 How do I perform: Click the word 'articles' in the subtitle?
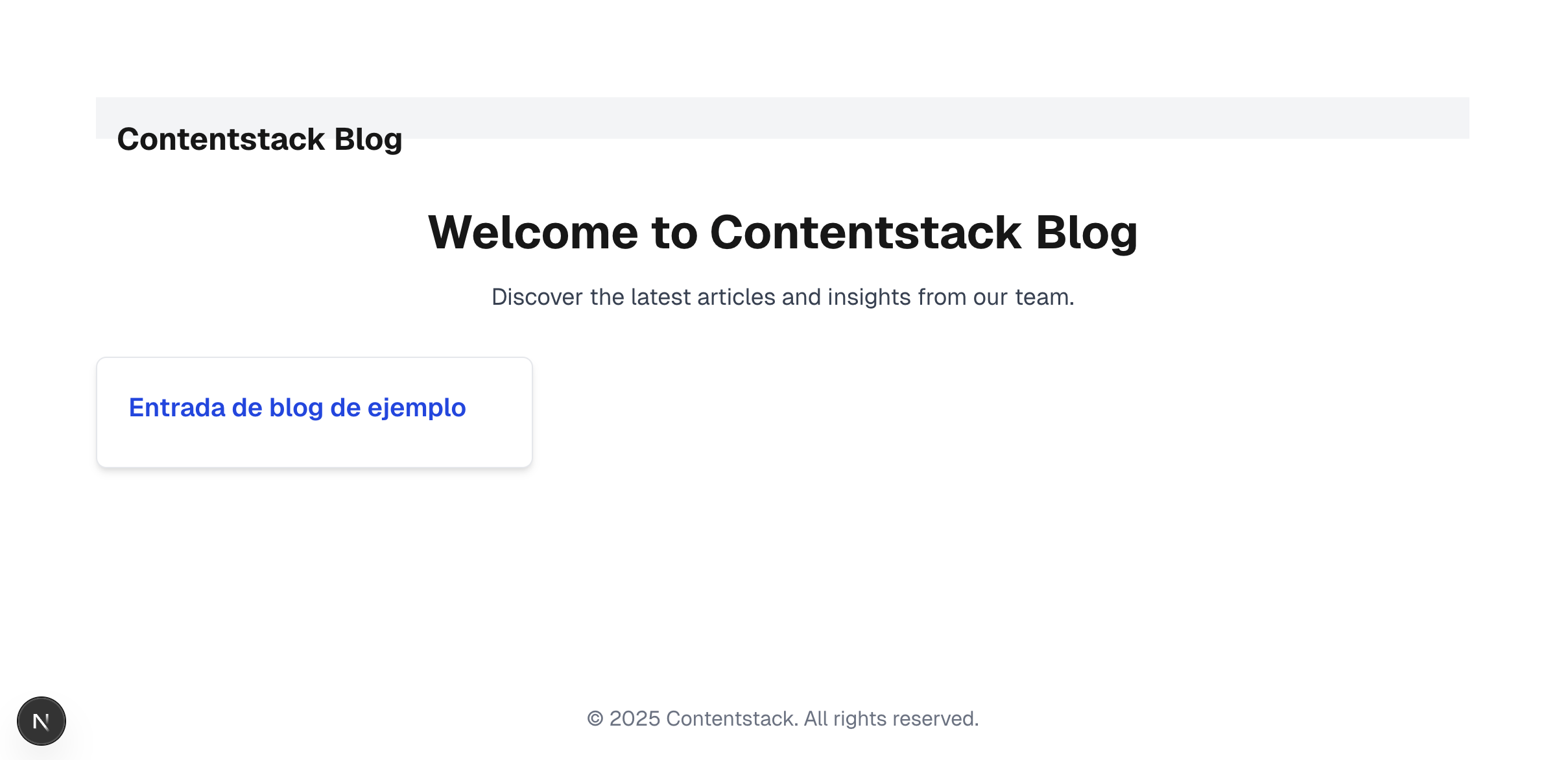(736, 297)
